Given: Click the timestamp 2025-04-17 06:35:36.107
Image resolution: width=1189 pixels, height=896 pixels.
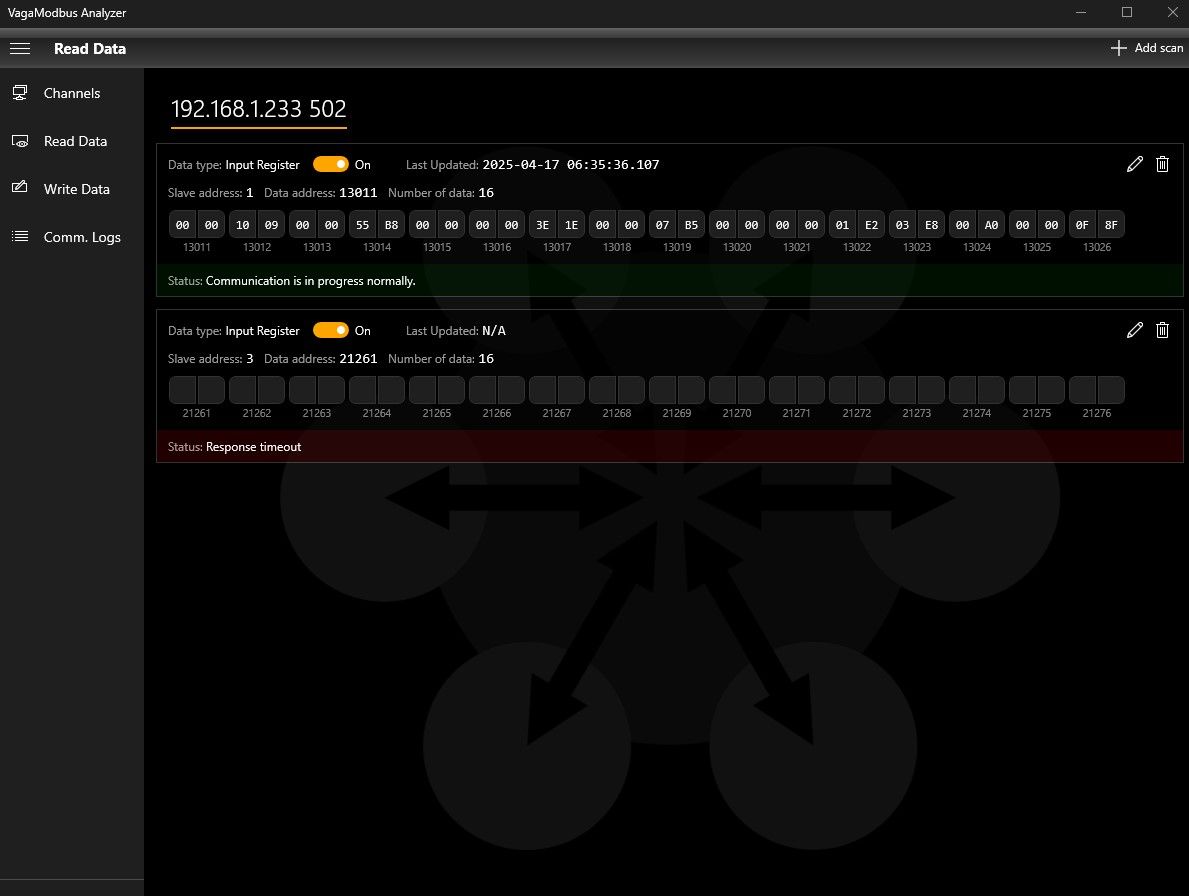Looking at the screenshot, I should (570, 164).
